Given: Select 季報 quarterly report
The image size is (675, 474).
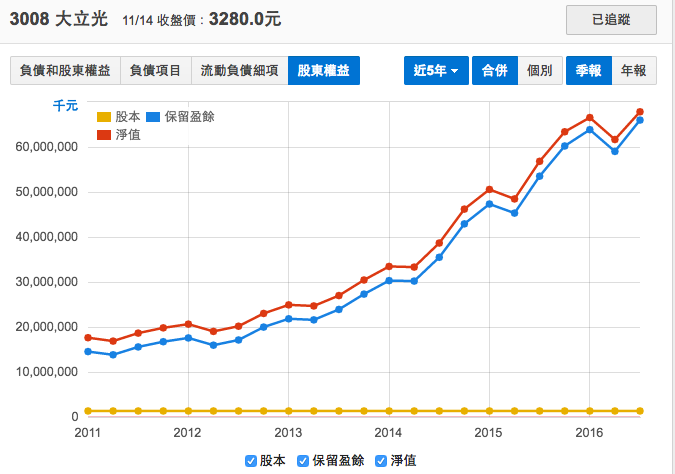Looking at the screenshot, I should tap(589, 70).
